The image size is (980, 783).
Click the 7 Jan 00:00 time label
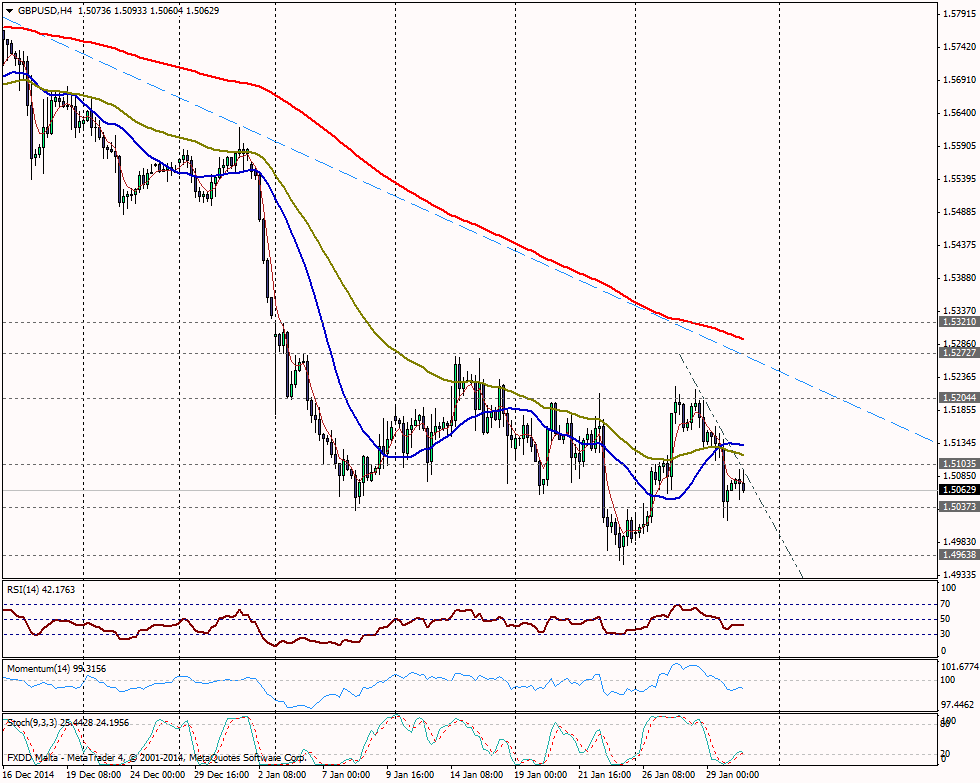pyautogui.click(x=345, y=775)
